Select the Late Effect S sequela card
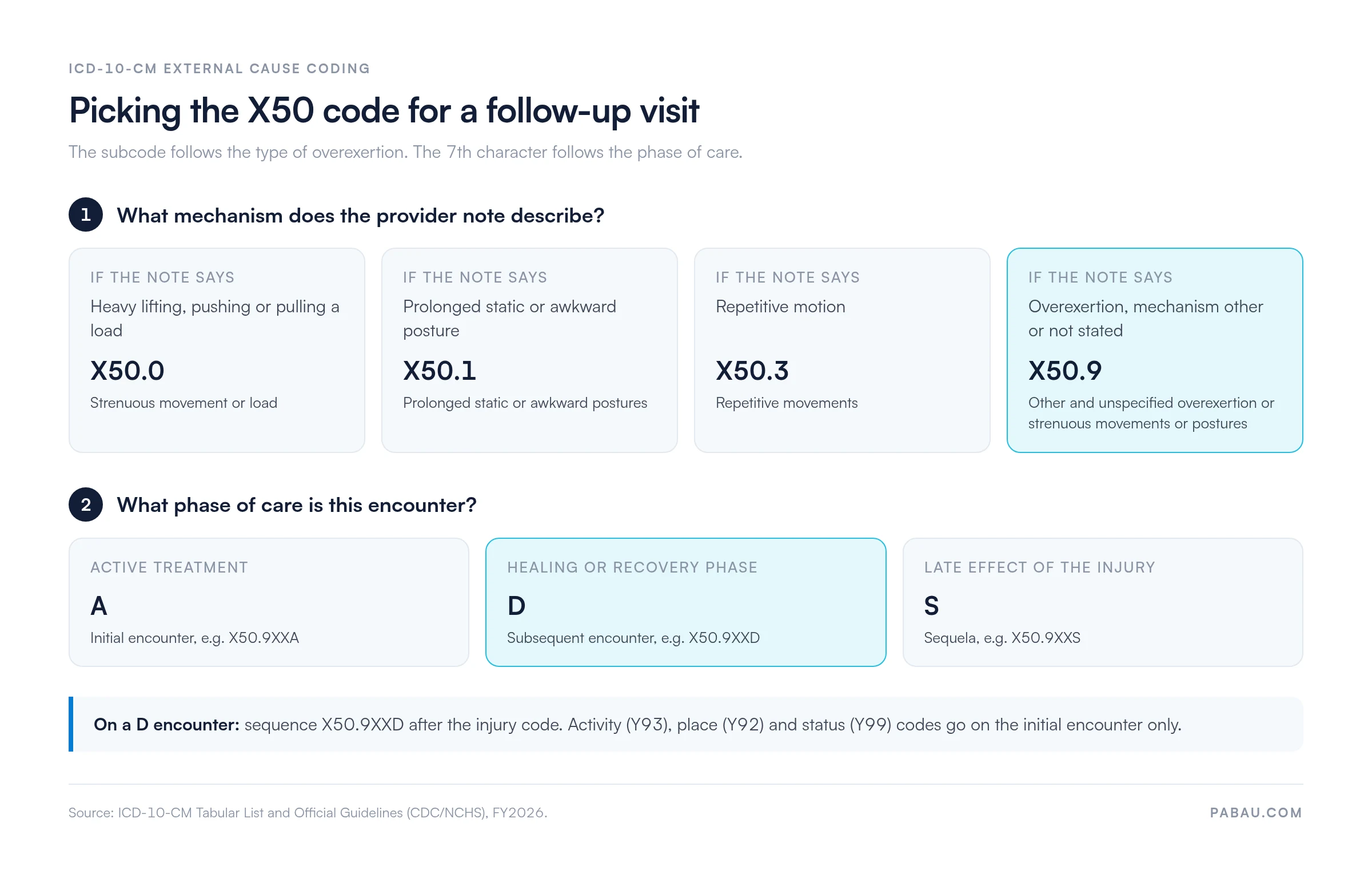 coord(1102,602)
